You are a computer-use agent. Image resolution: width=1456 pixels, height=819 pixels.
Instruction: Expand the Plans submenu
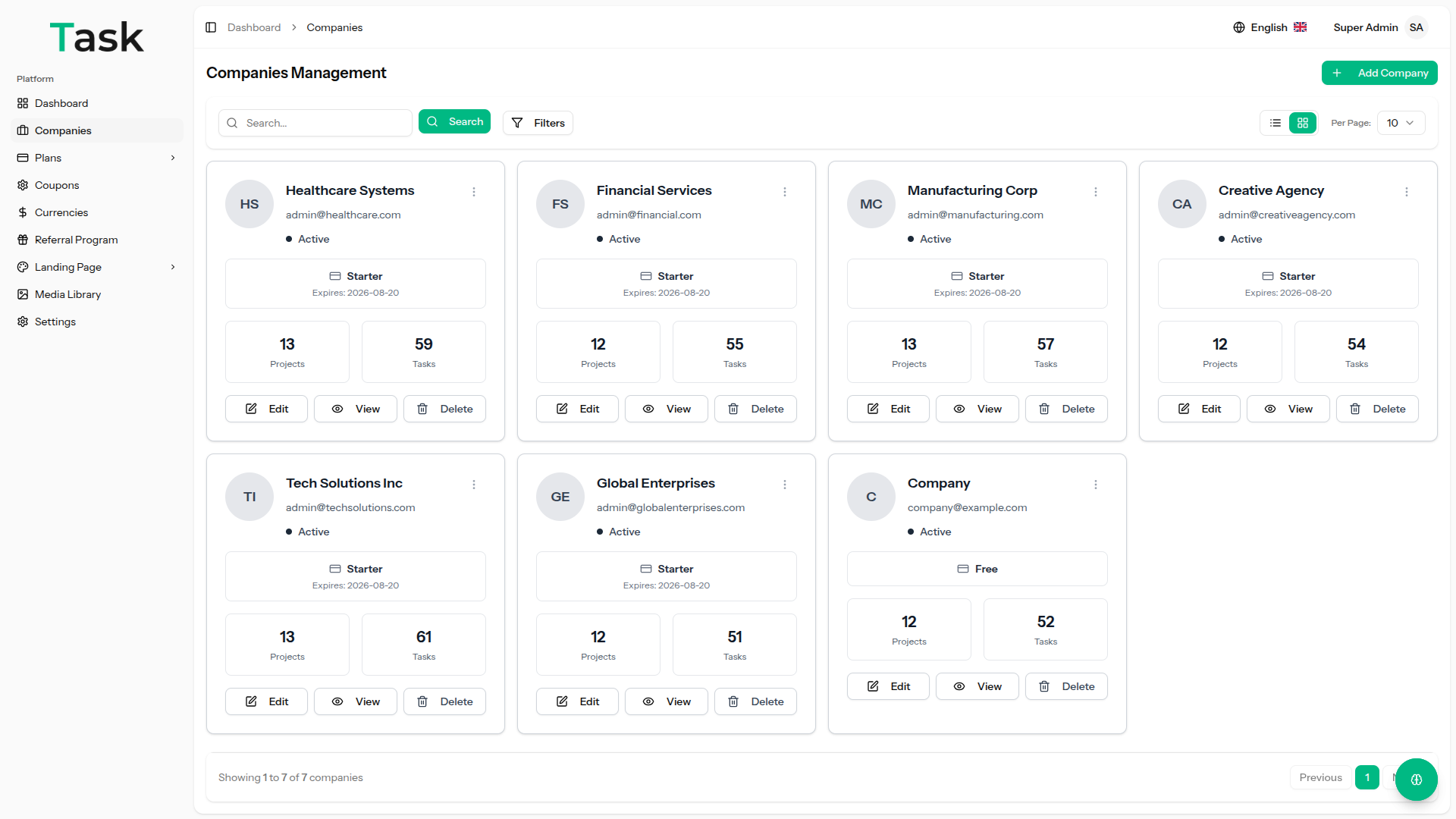pyautogui.click(x=173, y=158)
